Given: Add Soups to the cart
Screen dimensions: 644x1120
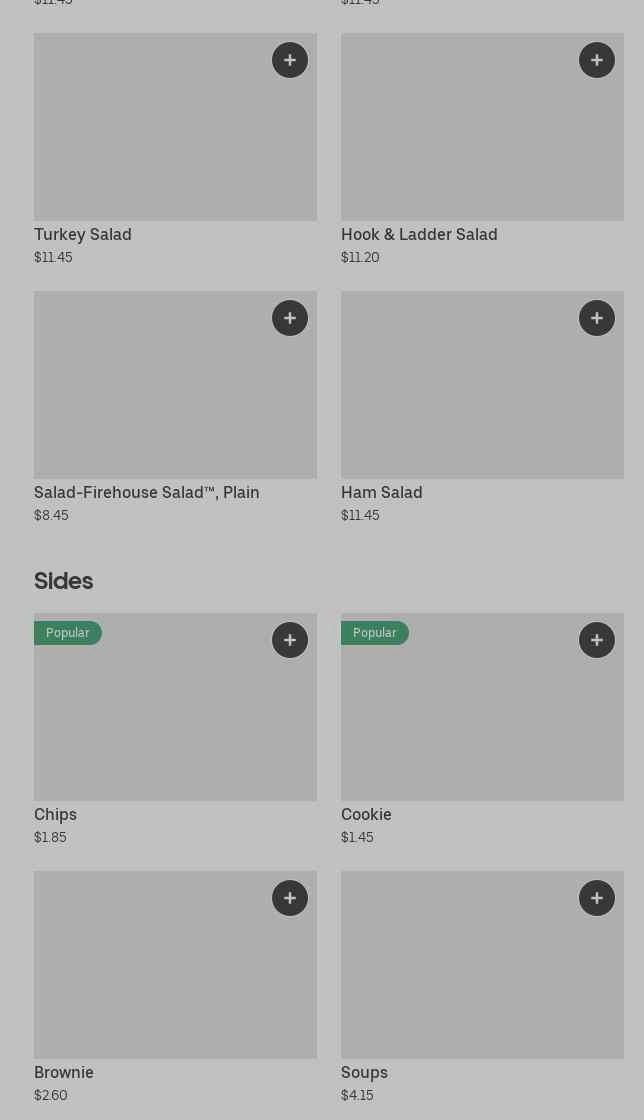Looking at the screenshot, I should (597, 898).
